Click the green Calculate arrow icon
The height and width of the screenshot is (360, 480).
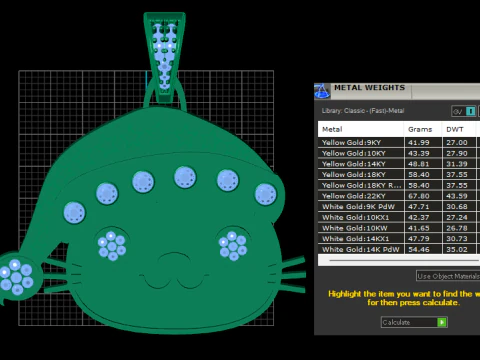click(442, 322)
